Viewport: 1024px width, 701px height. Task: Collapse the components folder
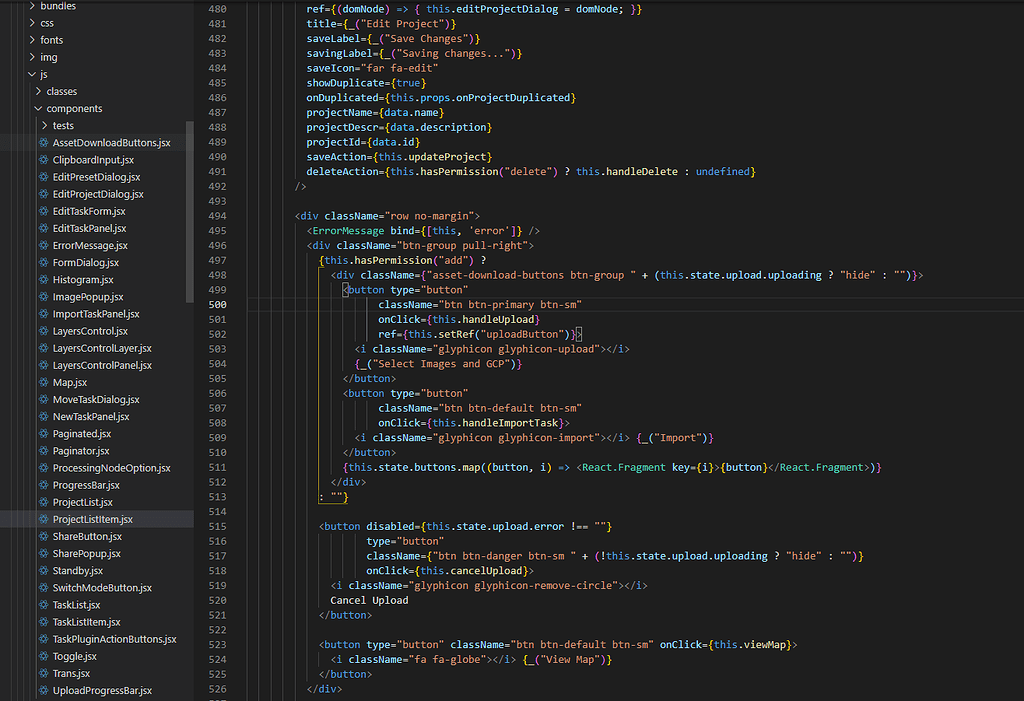38,109
